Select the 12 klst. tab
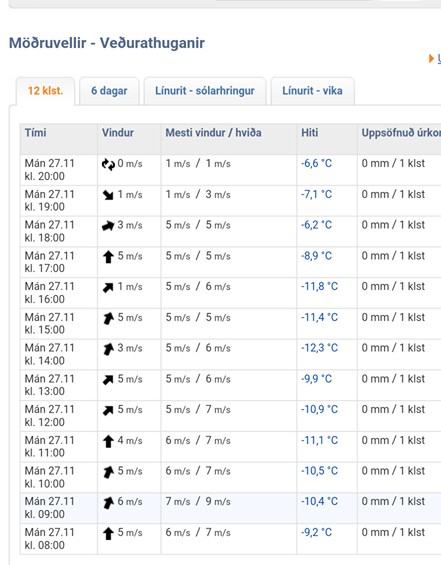Viewport: 441px width, 565px height. [45, 91]
